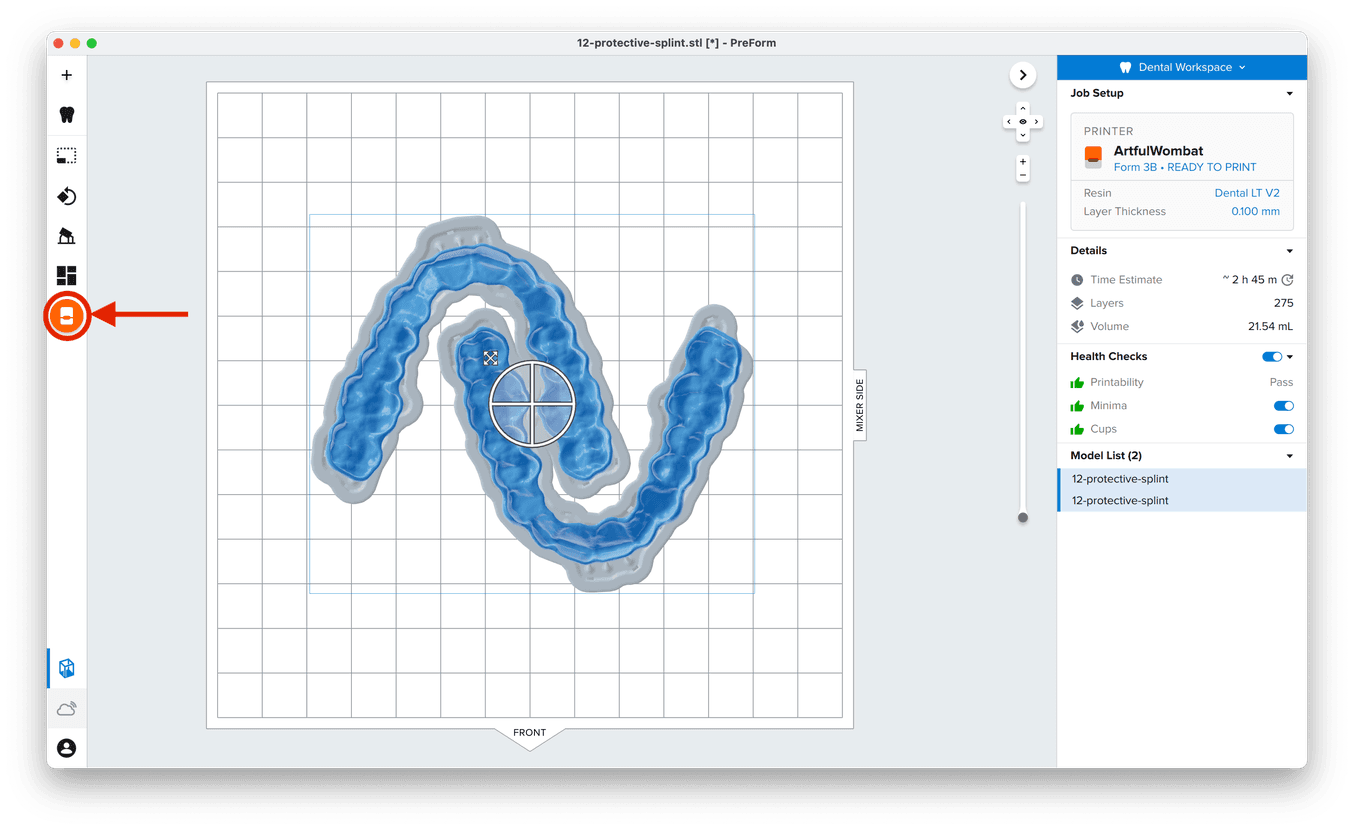Viewport: 1354px width, 830px height.
Task: Open the Dental Workspace dropdown
Action: coord(1182,67)
